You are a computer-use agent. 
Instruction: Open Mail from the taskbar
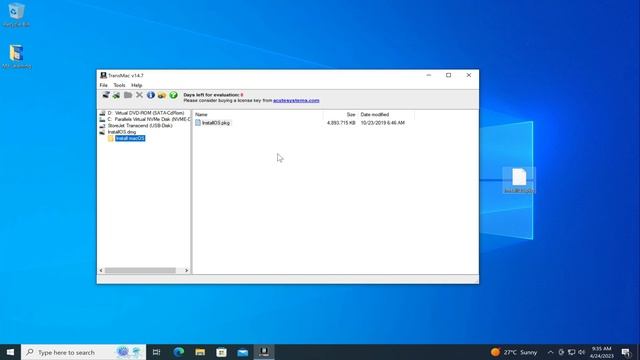pos(242,352)
